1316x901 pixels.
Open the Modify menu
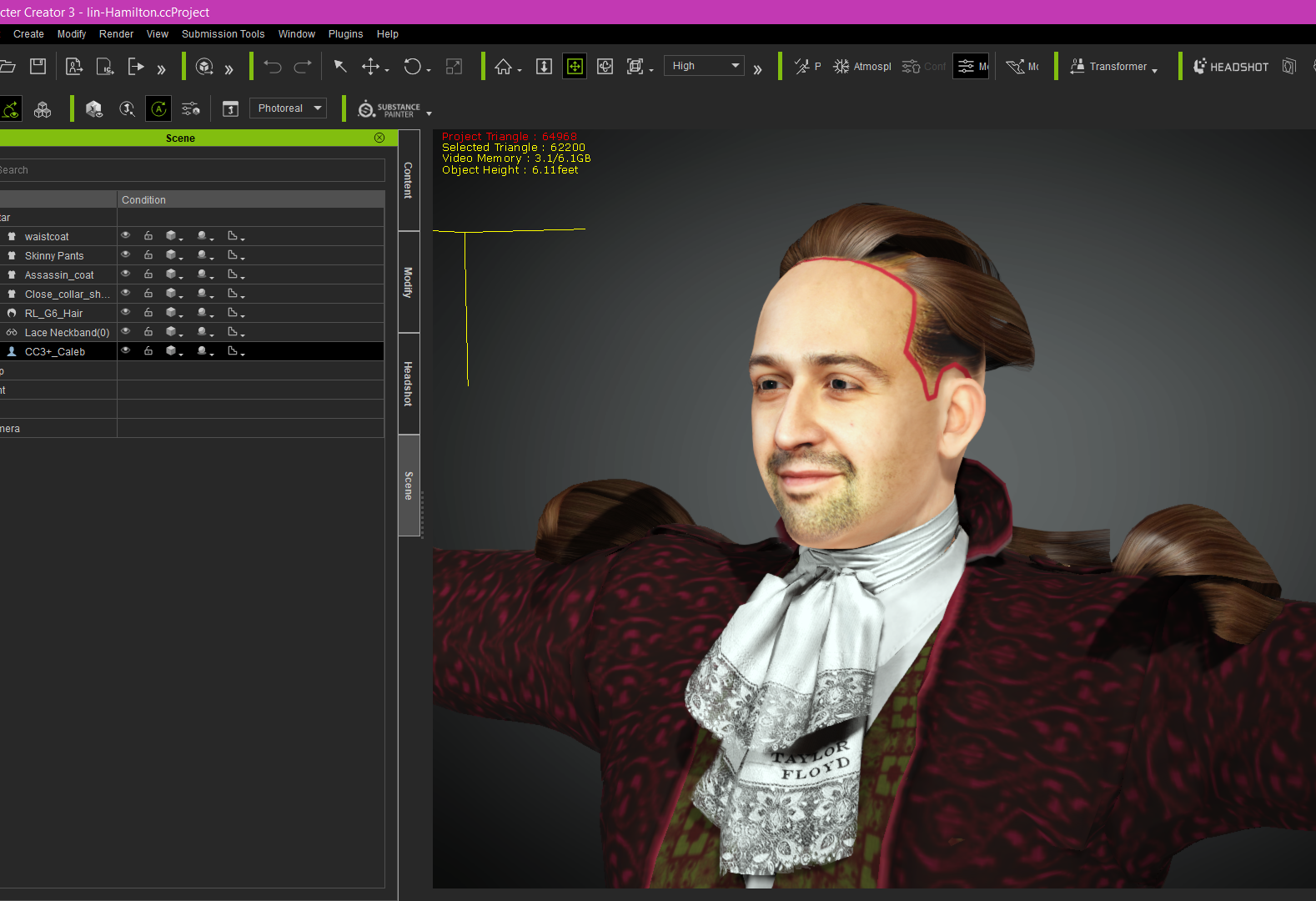[x=72, y=34]
